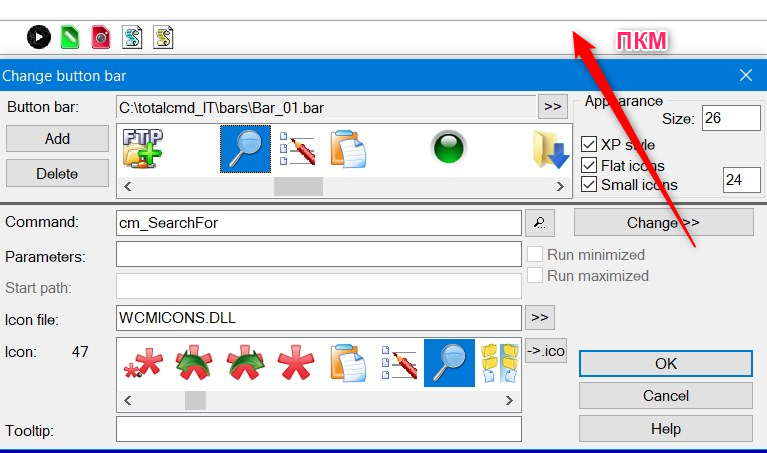Screen dimensions: 767x453
Task: Select the green LED light bar icon
Action: pos(448,147)
